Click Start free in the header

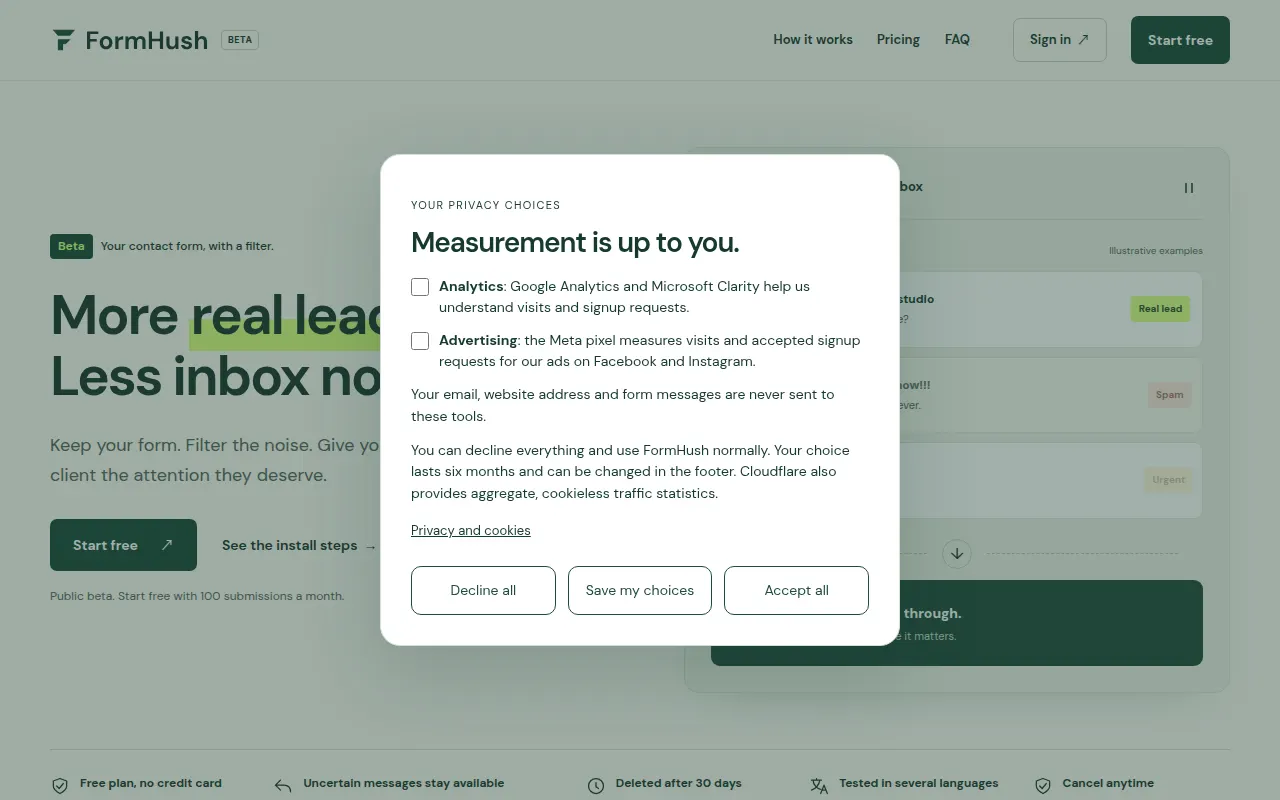pos(1180,40)
